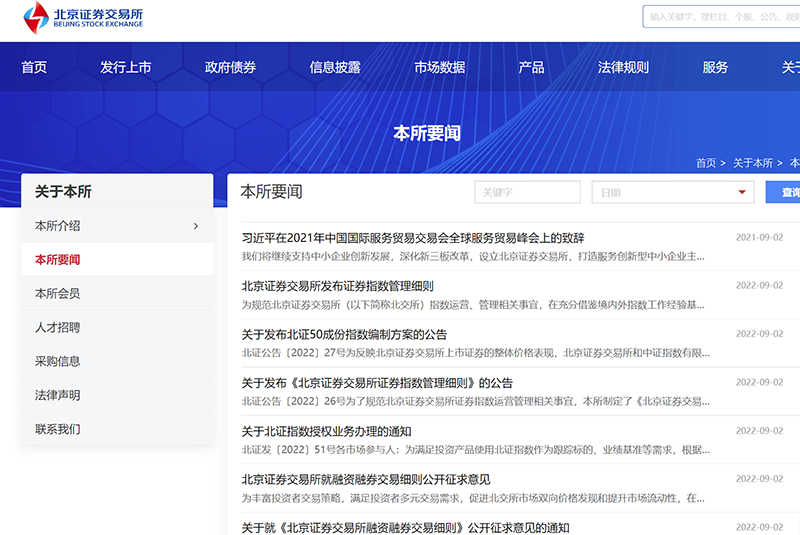
Task: Open 关于北证指数授权业务办理的通知
Action: (326, 431)
